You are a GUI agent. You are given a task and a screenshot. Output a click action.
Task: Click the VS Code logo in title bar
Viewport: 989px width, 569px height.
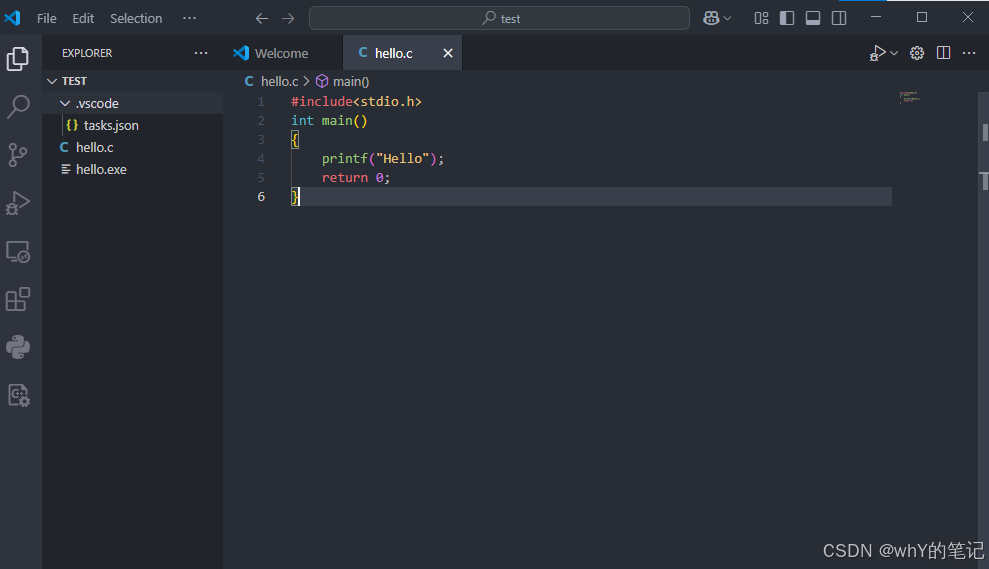pos(13,18)
